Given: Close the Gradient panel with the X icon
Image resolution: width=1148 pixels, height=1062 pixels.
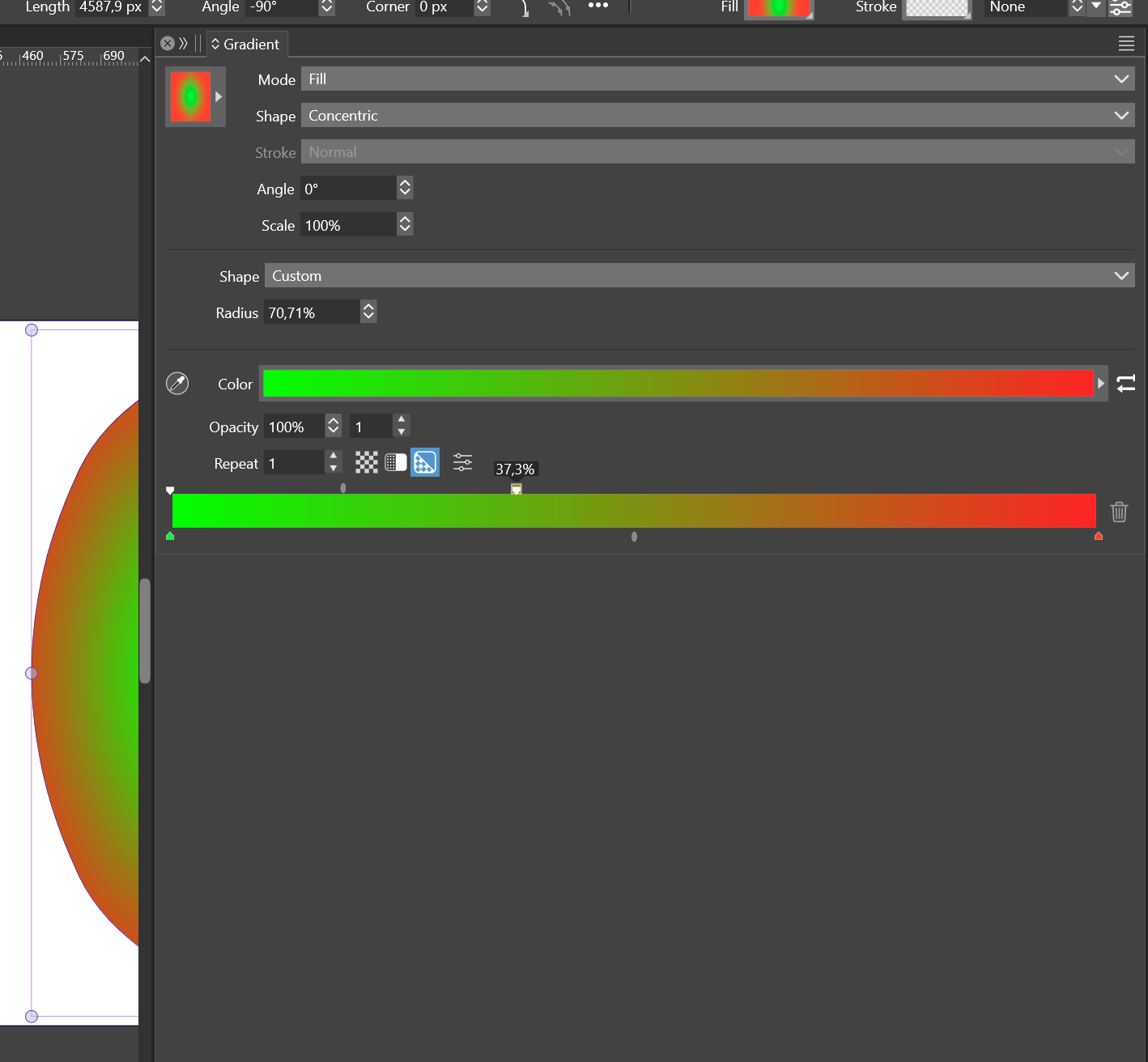Looking at the screenshot, I should (x=168, y=44).
